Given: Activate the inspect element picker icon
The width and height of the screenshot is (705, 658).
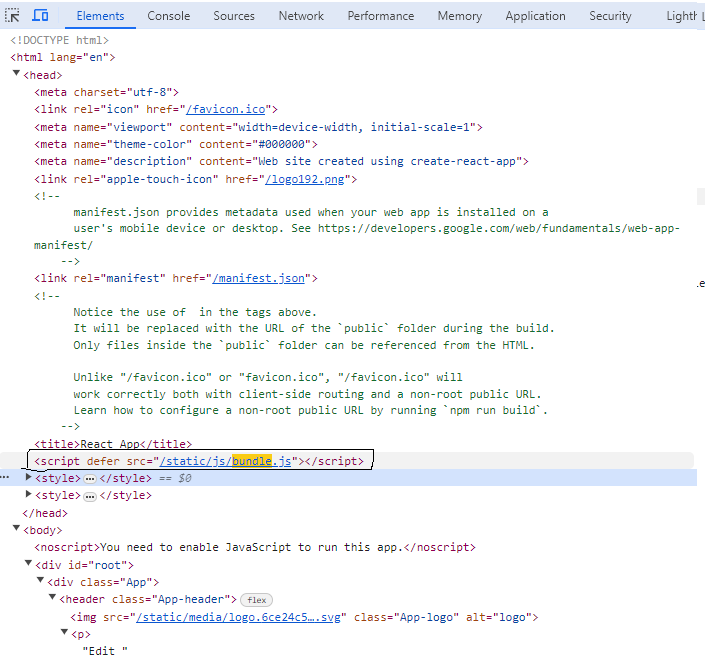Looking at the screenshot, I should (12, 16).
